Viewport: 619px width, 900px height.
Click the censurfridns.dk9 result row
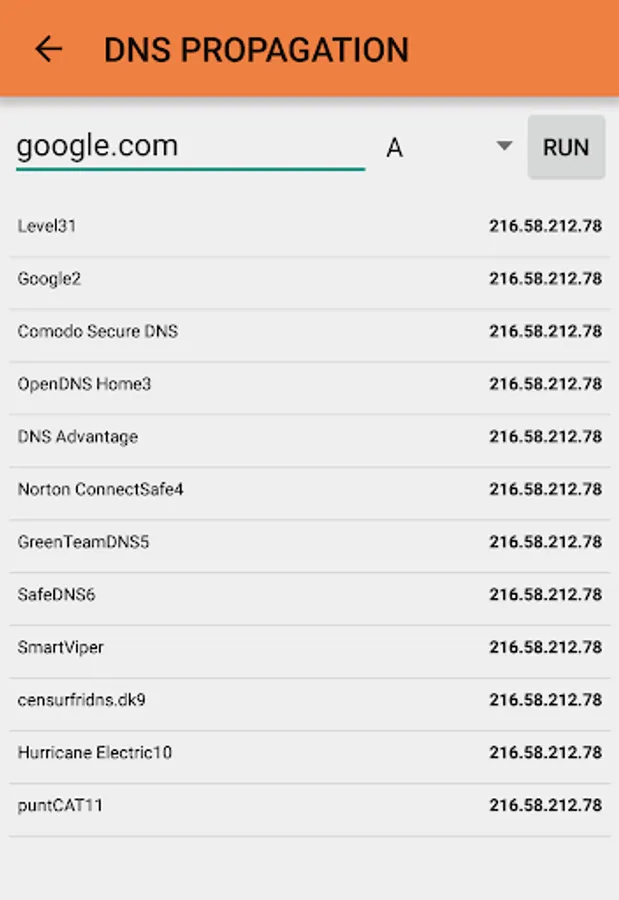click(200, 700)
